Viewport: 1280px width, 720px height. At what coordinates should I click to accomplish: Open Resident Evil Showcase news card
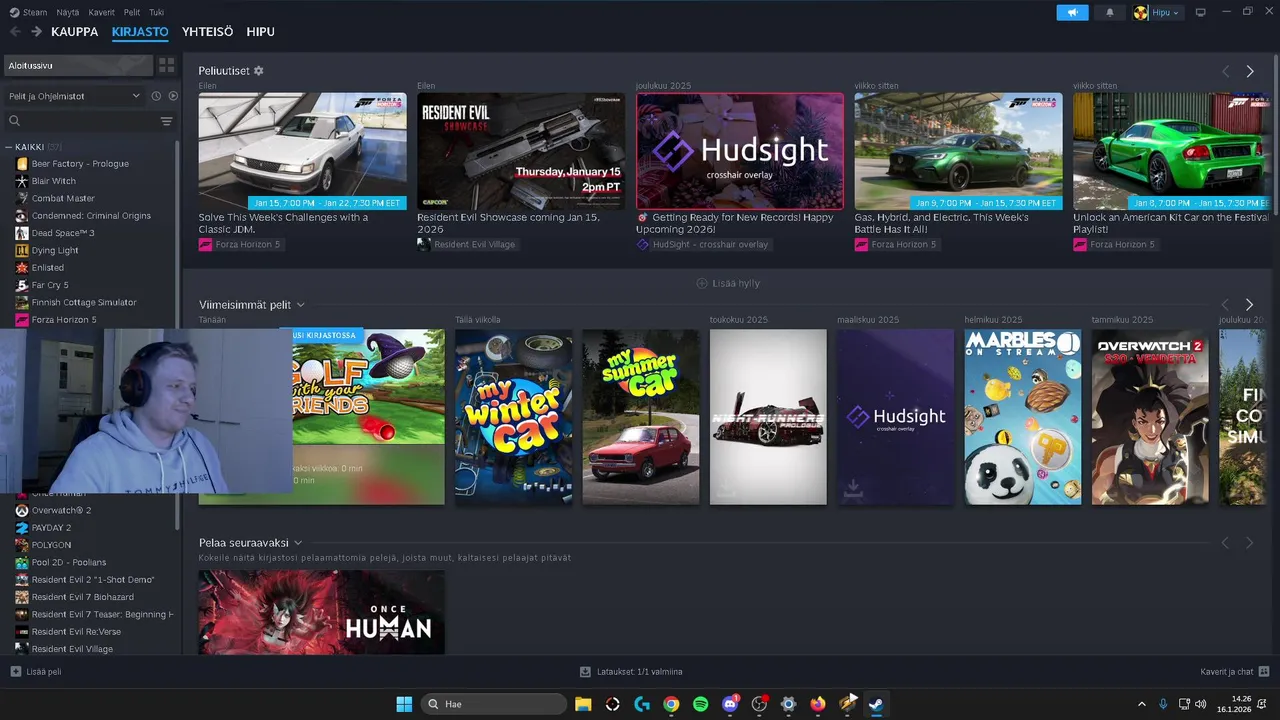click(x=521, y=151)
